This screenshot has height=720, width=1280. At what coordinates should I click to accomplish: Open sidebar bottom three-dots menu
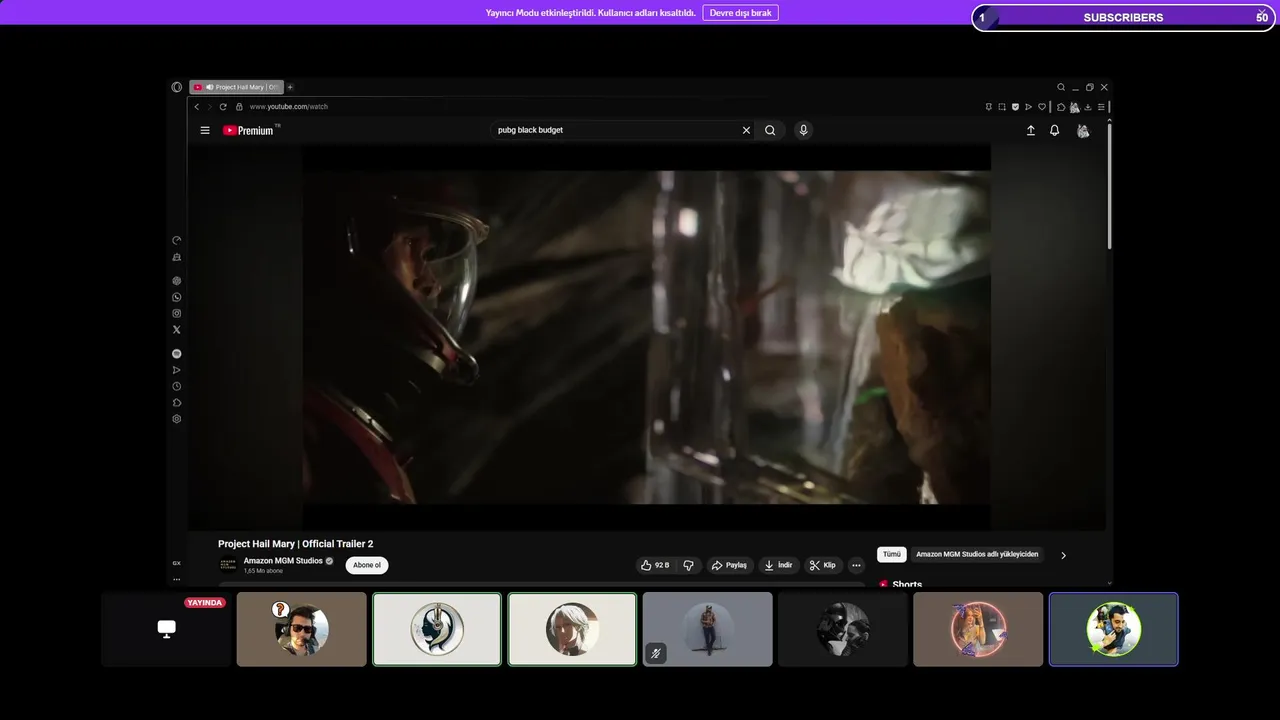[x=177, y=579]
